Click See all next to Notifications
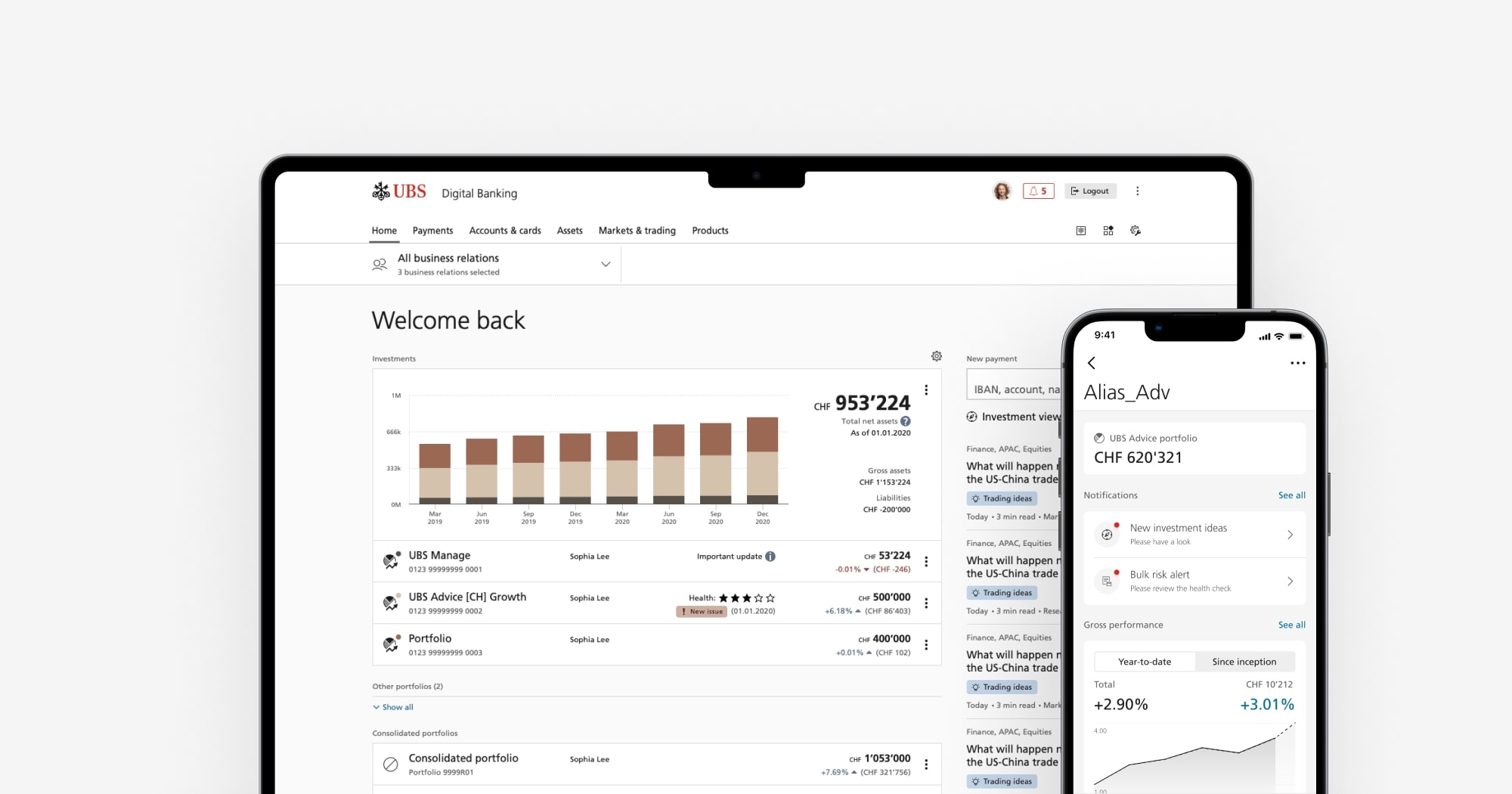This screenshot has width=1512, height=794. coord(1291,495)
